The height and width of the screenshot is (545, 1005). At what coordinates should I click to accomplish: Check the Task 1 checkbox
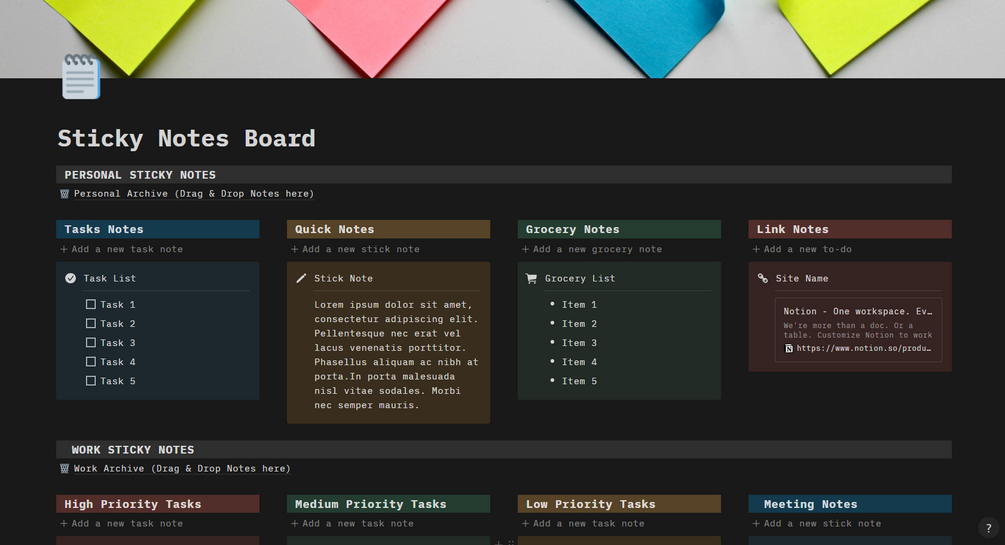tap(91, 304)
